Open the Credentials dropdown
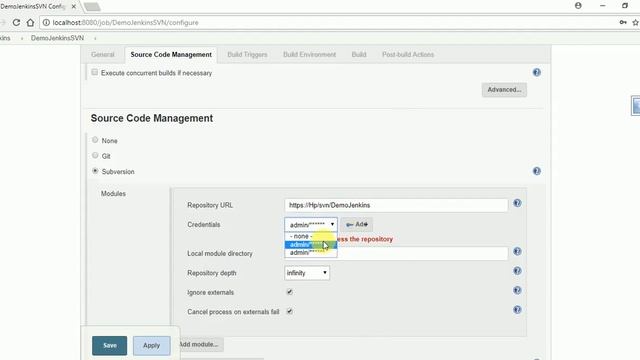The width and height of the screenshot is (640, 360). coord(311,224)
